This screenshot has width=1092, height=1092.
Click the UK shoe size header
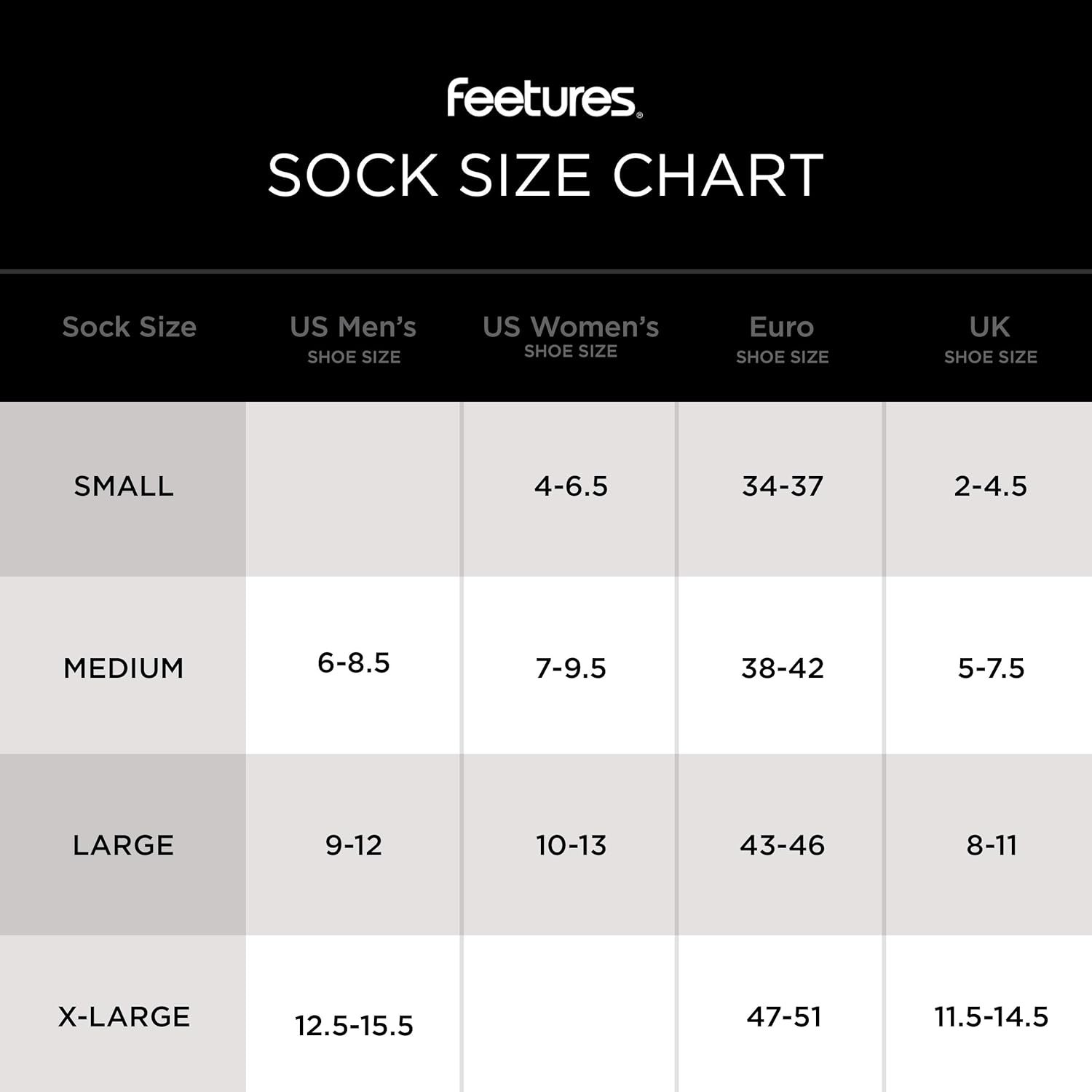990,337
